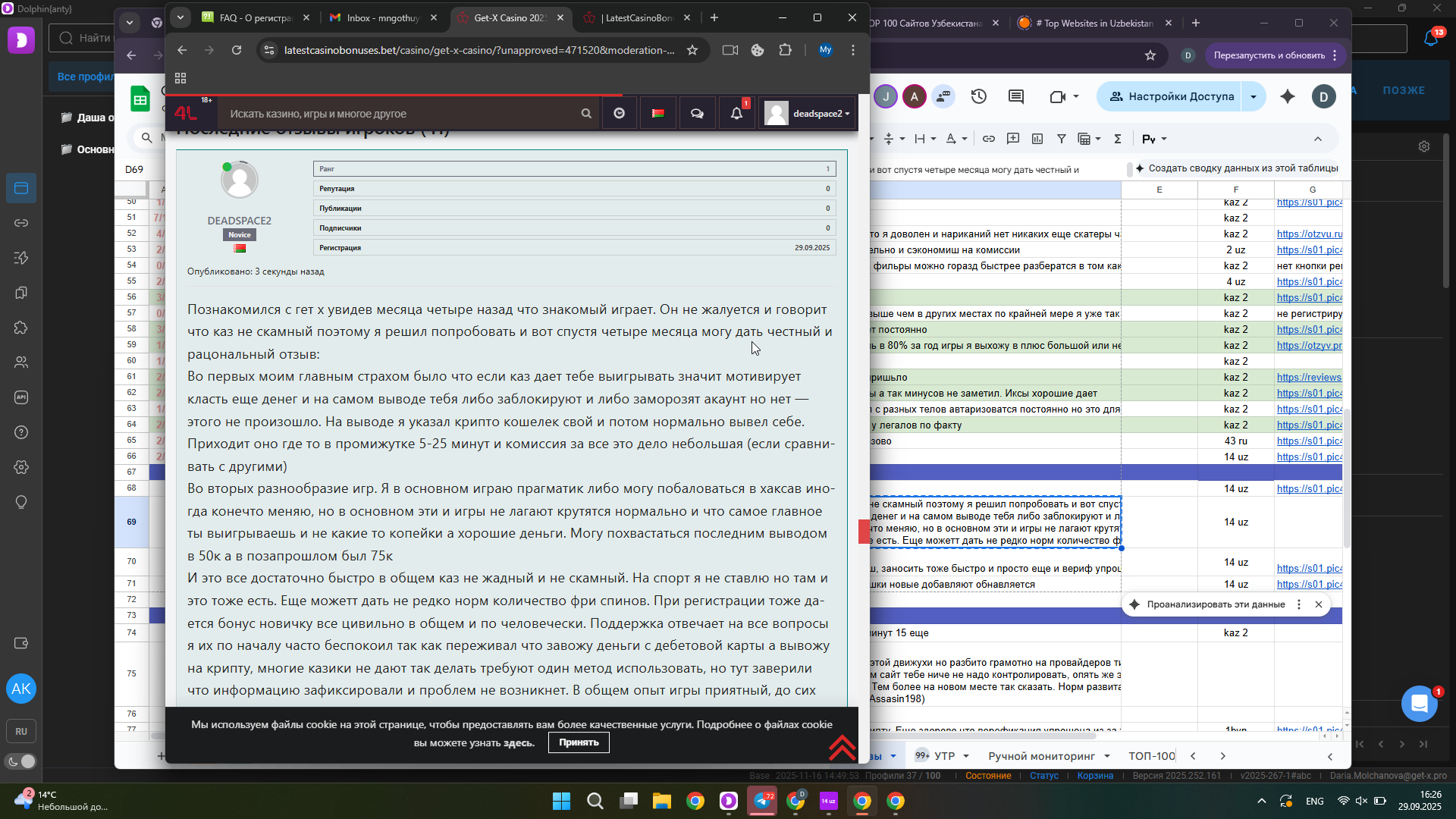This screenshot has width=1456, height=819.
Task: Open the automation lightning icon in Dolphin sidebar
Action: pyautogui.click(x=21, y=258)
